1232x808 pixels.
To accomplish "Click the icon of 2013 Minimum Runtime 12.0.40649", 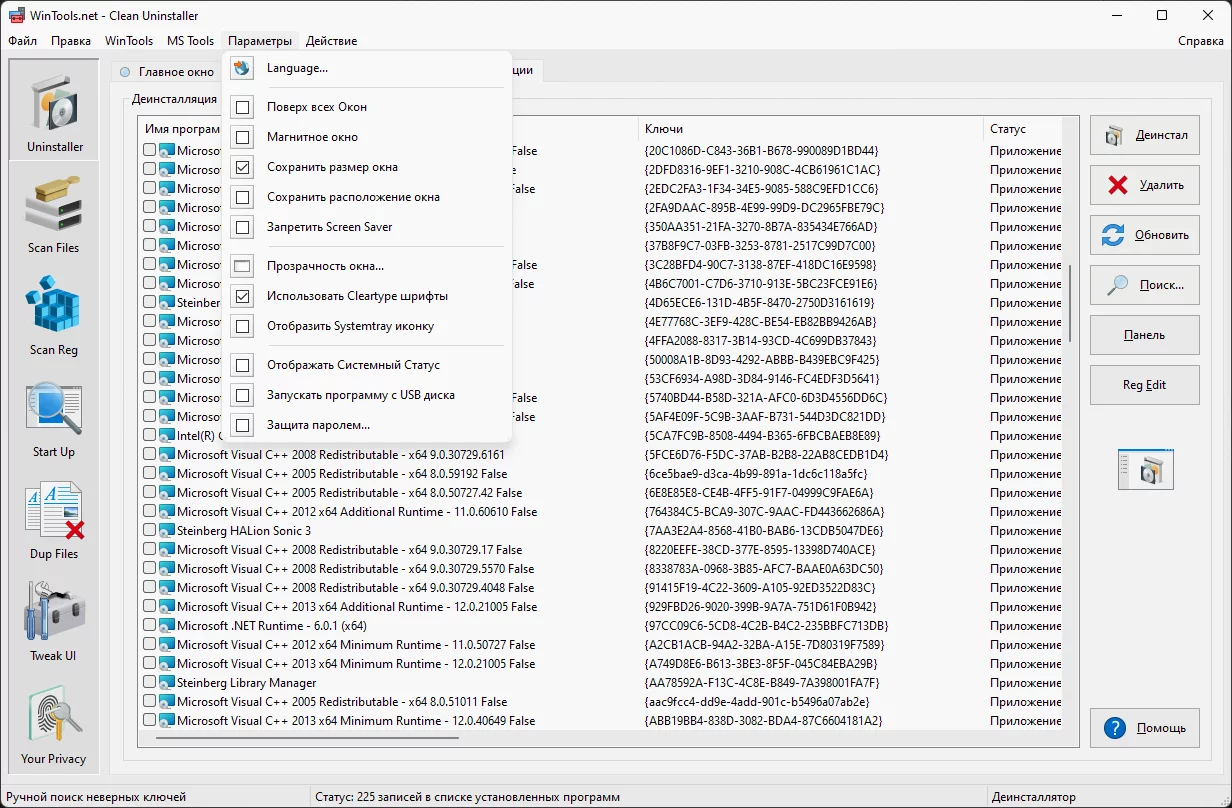I will coord(167,721).
